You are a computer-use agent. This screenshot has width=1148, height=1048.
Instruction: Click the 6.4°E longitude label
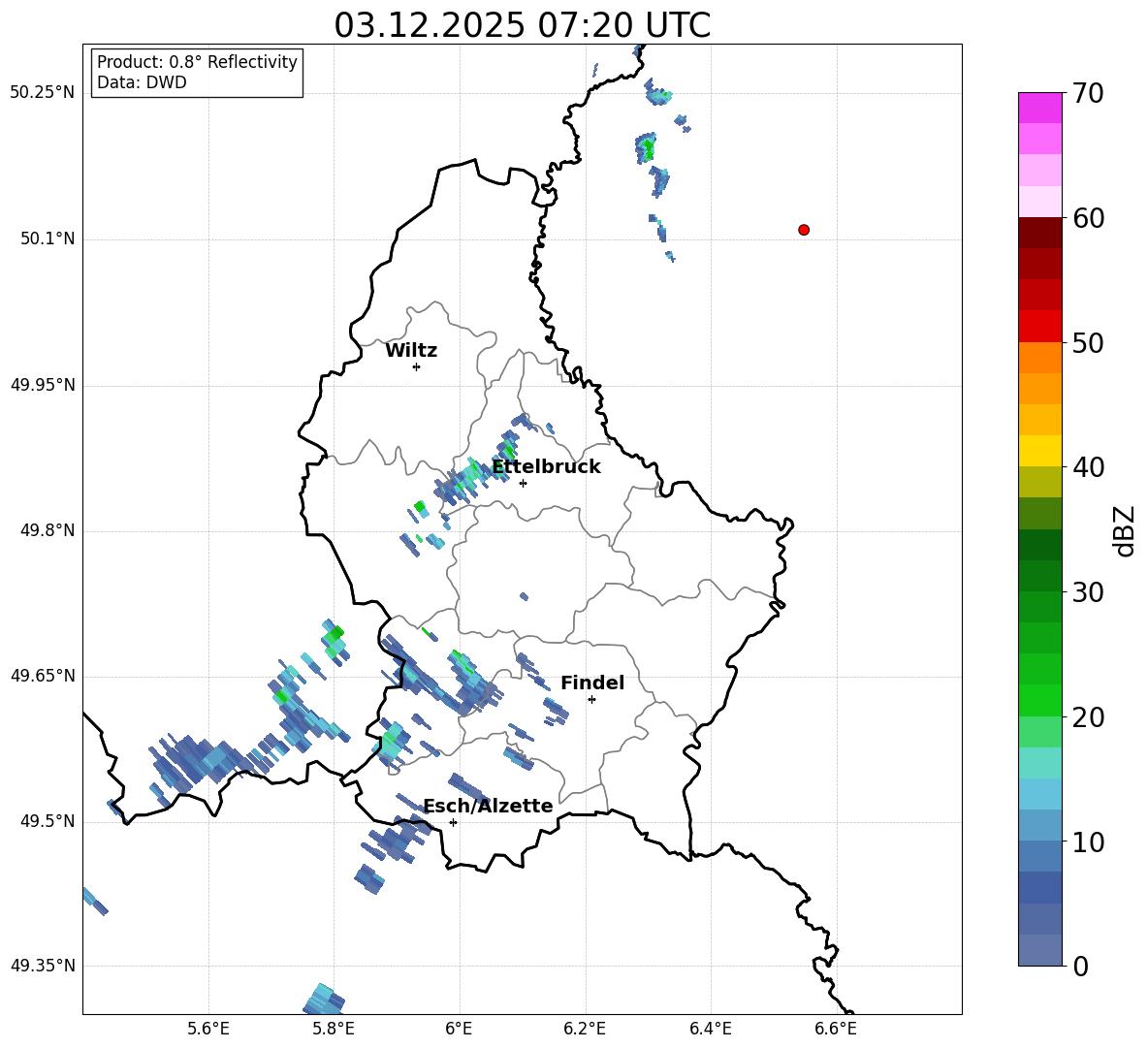(x=710, y=1029)
